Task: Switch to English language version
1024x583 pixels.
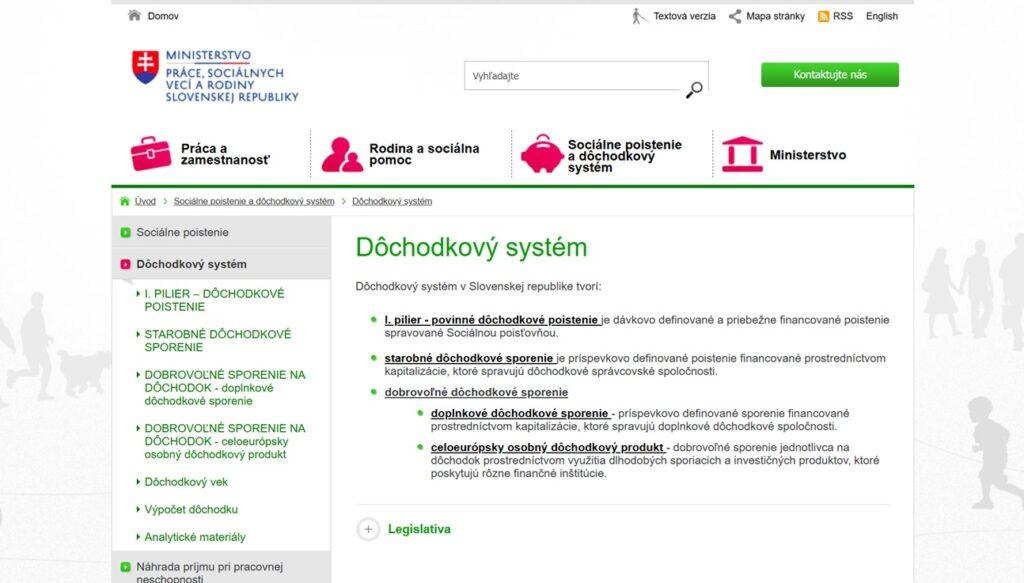Action: coord(881,16)
